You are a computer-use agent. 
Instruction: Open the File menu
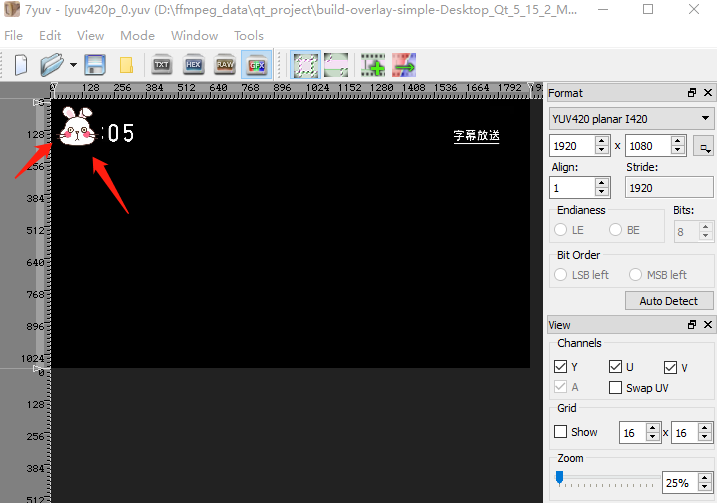(13, 36)
